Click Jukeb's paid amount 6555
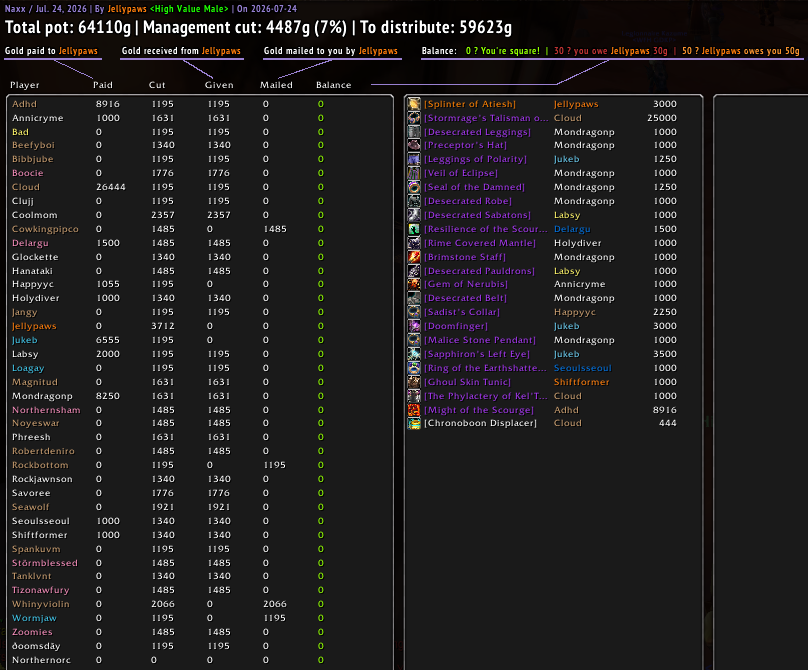808x670 pixels. (108, 340)
